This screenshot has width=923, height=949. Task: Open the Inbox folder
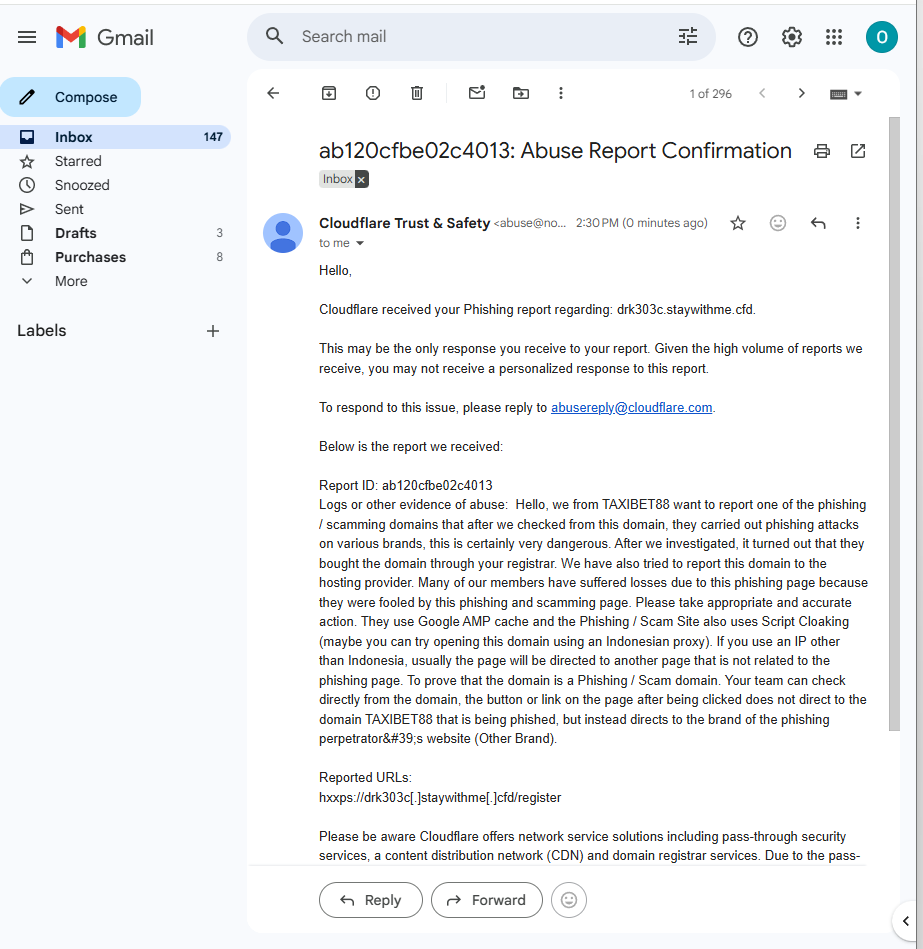[115, 137]
